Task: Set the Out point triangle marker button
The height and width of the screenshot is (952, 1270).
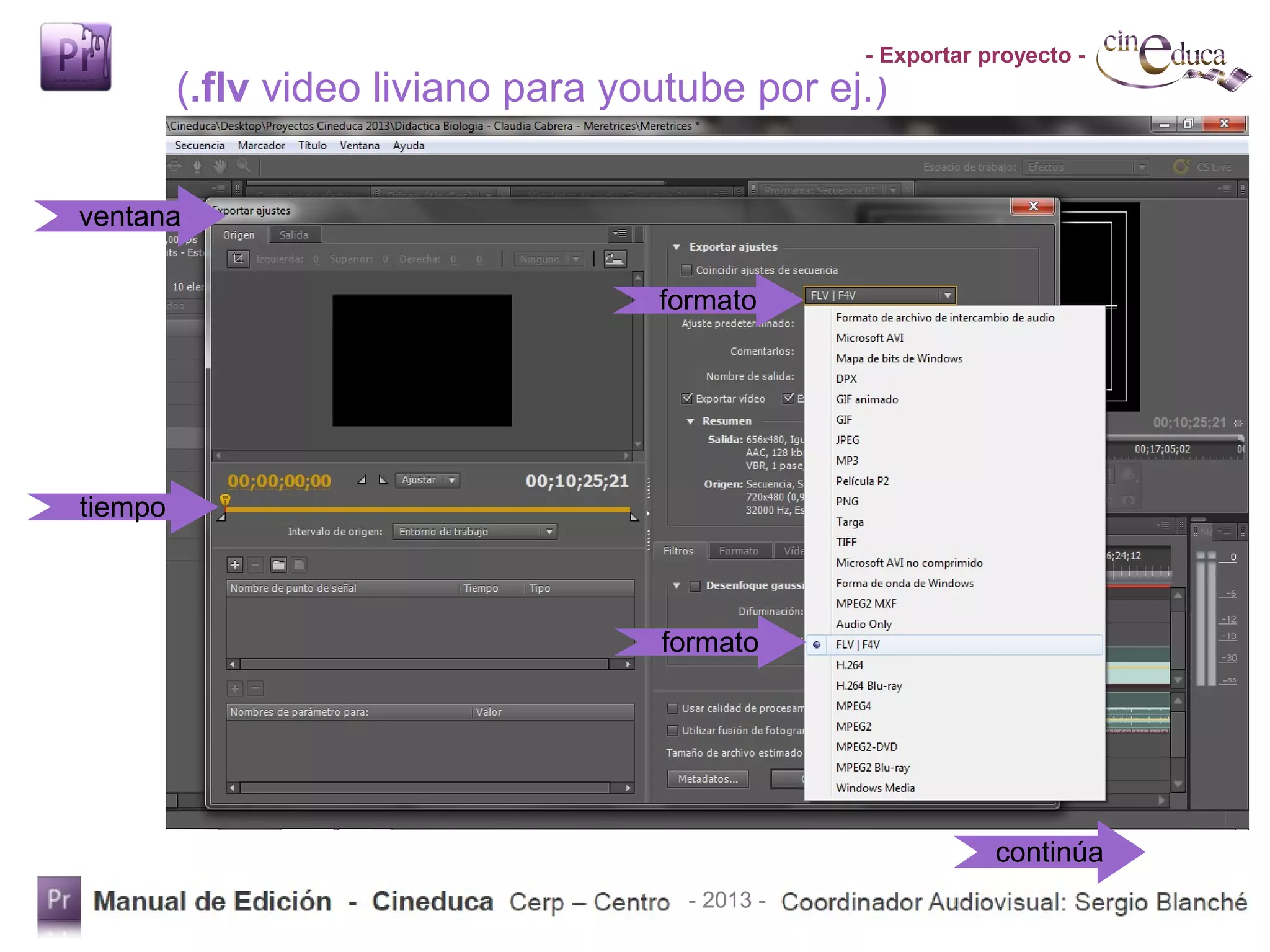Action: pos(383,479)
